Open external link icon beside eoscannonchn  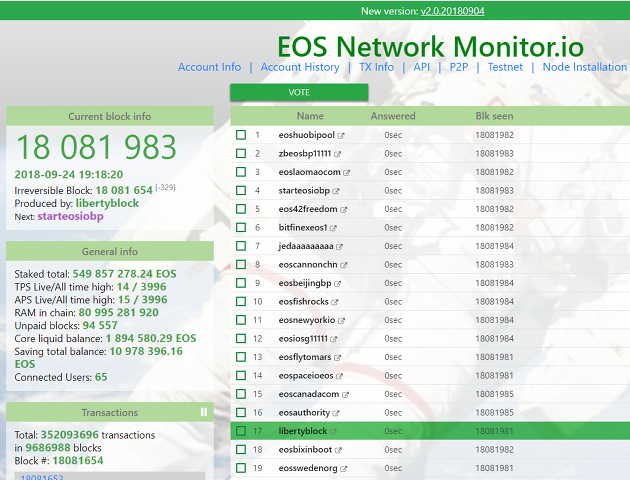tap(344, 265)
